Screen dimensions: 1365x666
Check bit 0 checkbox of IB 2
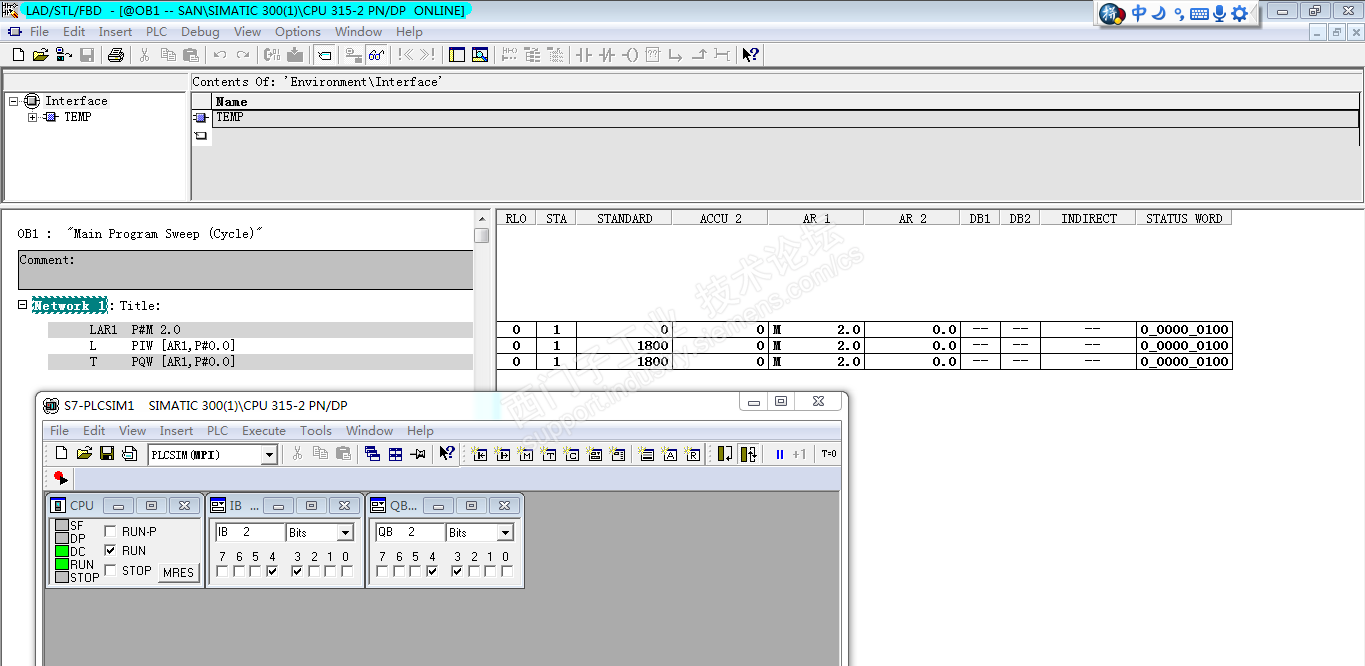point(347,572)
